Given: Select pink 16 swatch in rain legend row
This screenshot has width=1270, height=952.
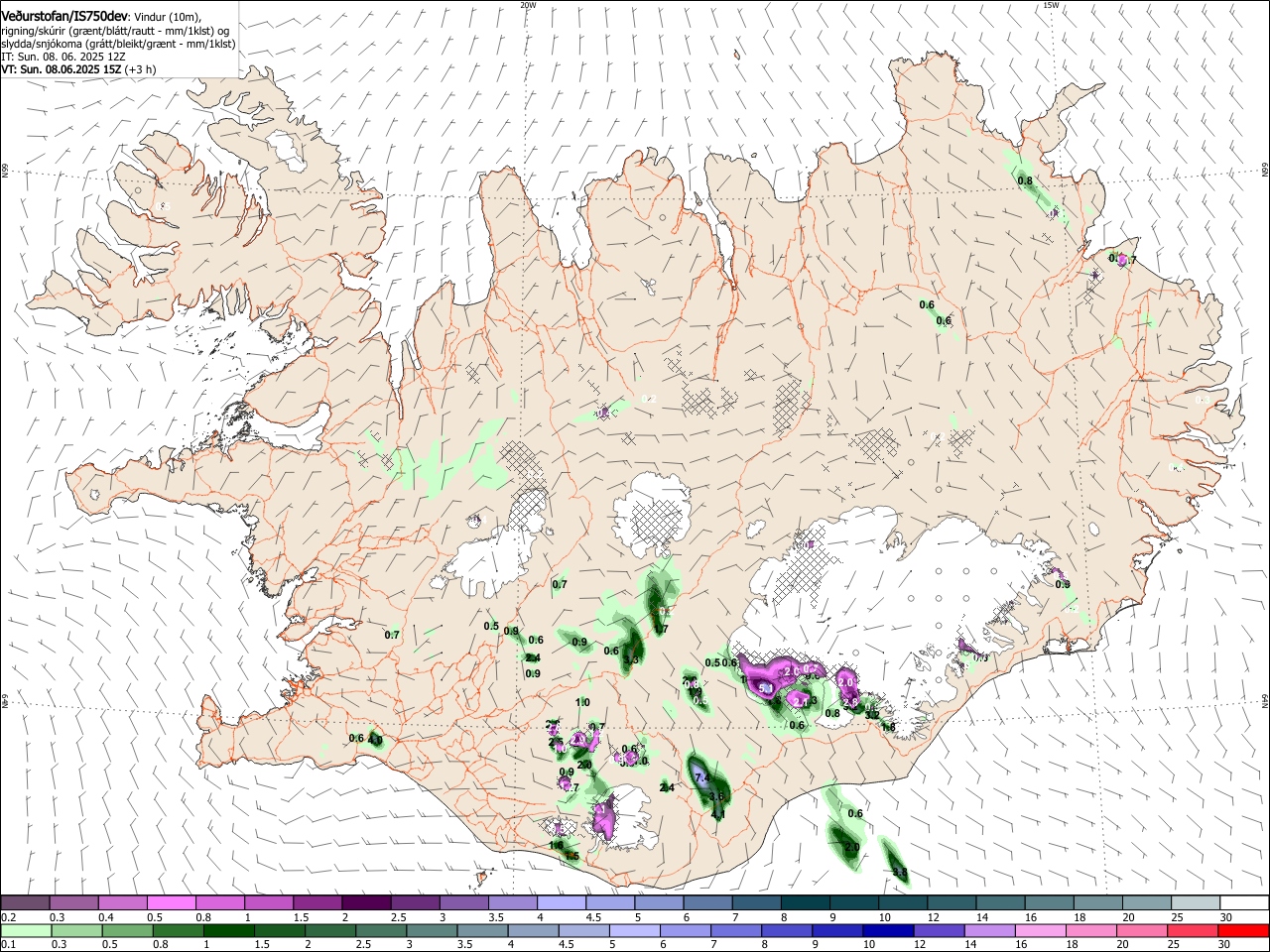Looking at the screenshot, I should (1040, 930).
